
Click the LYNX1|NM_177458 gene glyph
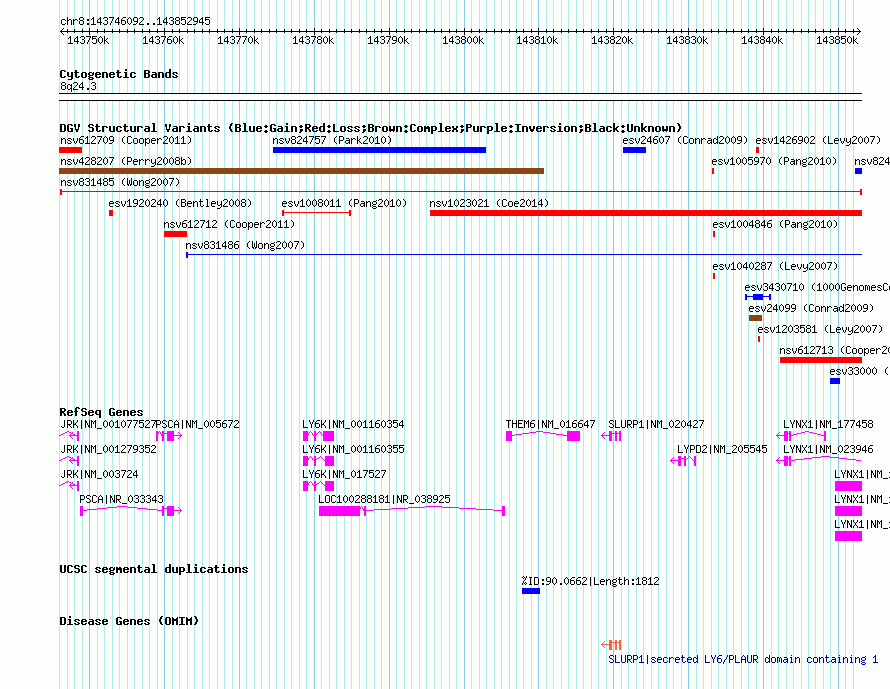(x=801, y=436)
